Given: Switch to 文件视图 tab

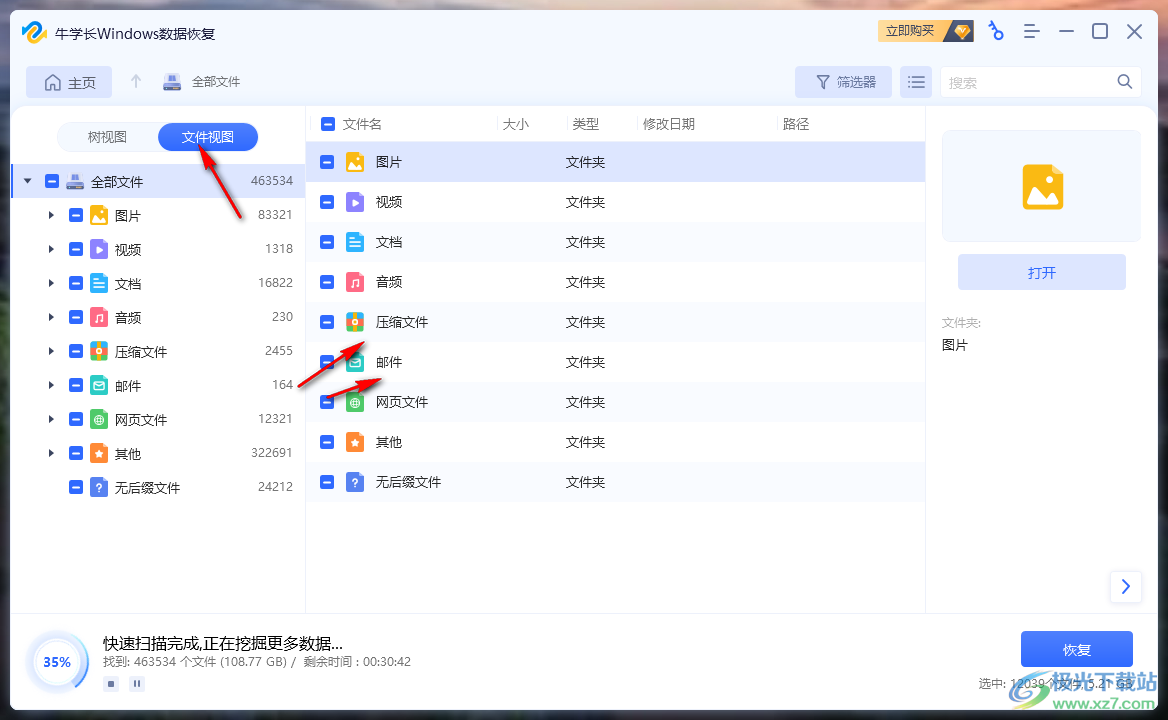Looking at the screenshot, I should point(208,137).
